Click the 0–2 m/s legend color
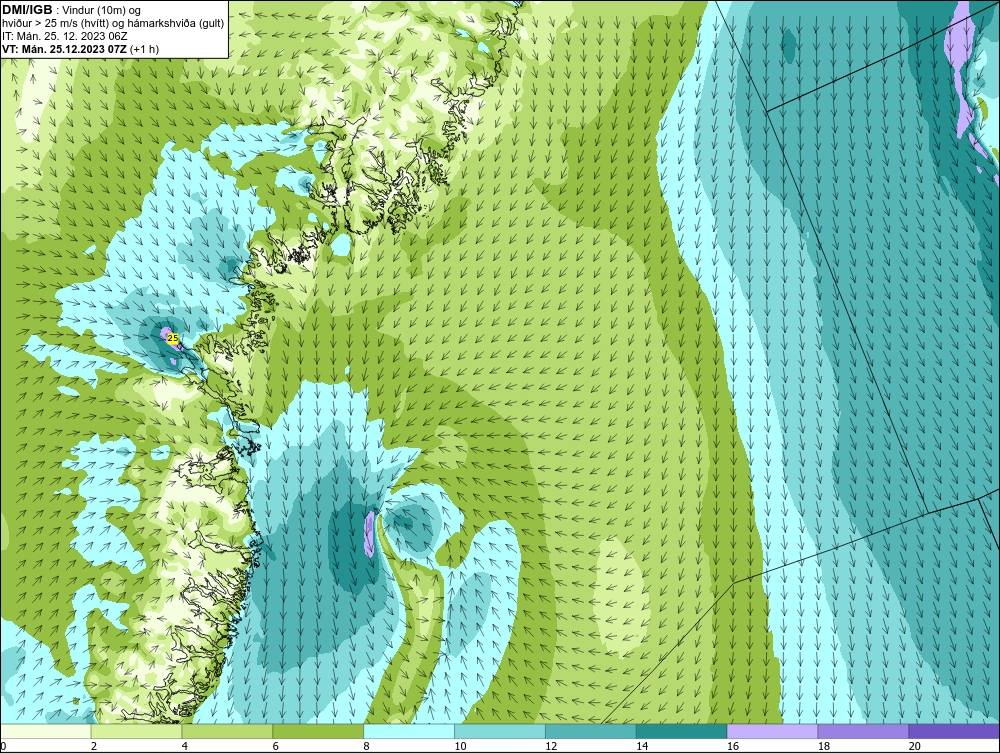Image resolution: width=1000 pixels, height=753 pixels. pos(46,731)
